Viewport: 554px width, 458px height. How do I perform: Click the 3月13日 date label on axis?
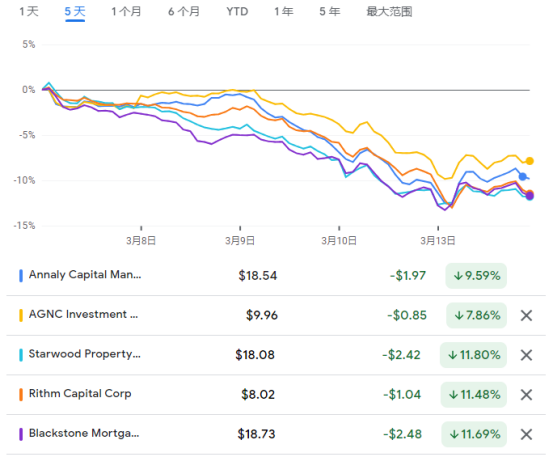point(438,241)
